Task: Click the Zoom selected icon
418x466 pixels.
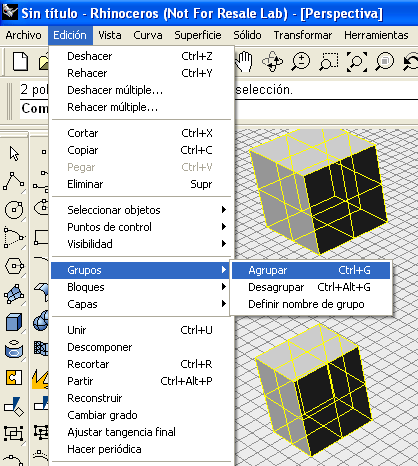Action: click(x=385, y=62)
